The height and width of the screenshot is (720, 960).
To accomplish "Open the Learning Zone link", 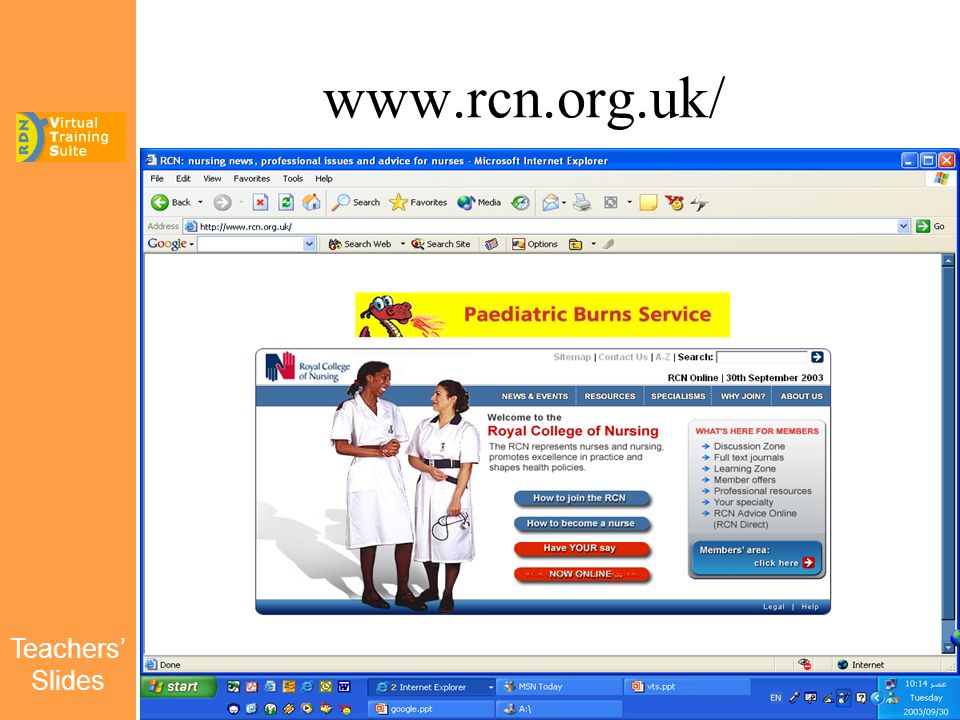I will pos(744,469).
